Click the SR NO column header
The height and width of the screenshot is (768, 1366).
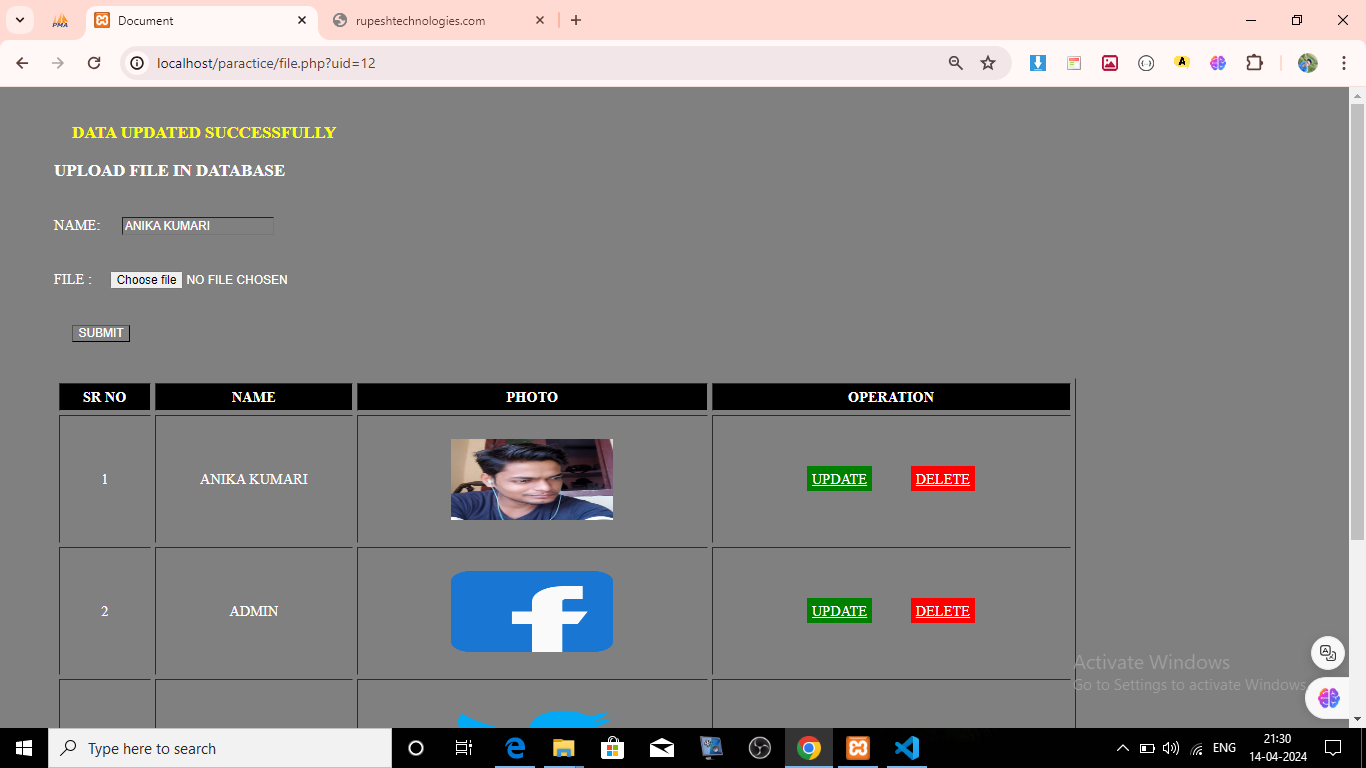[105, 397]
